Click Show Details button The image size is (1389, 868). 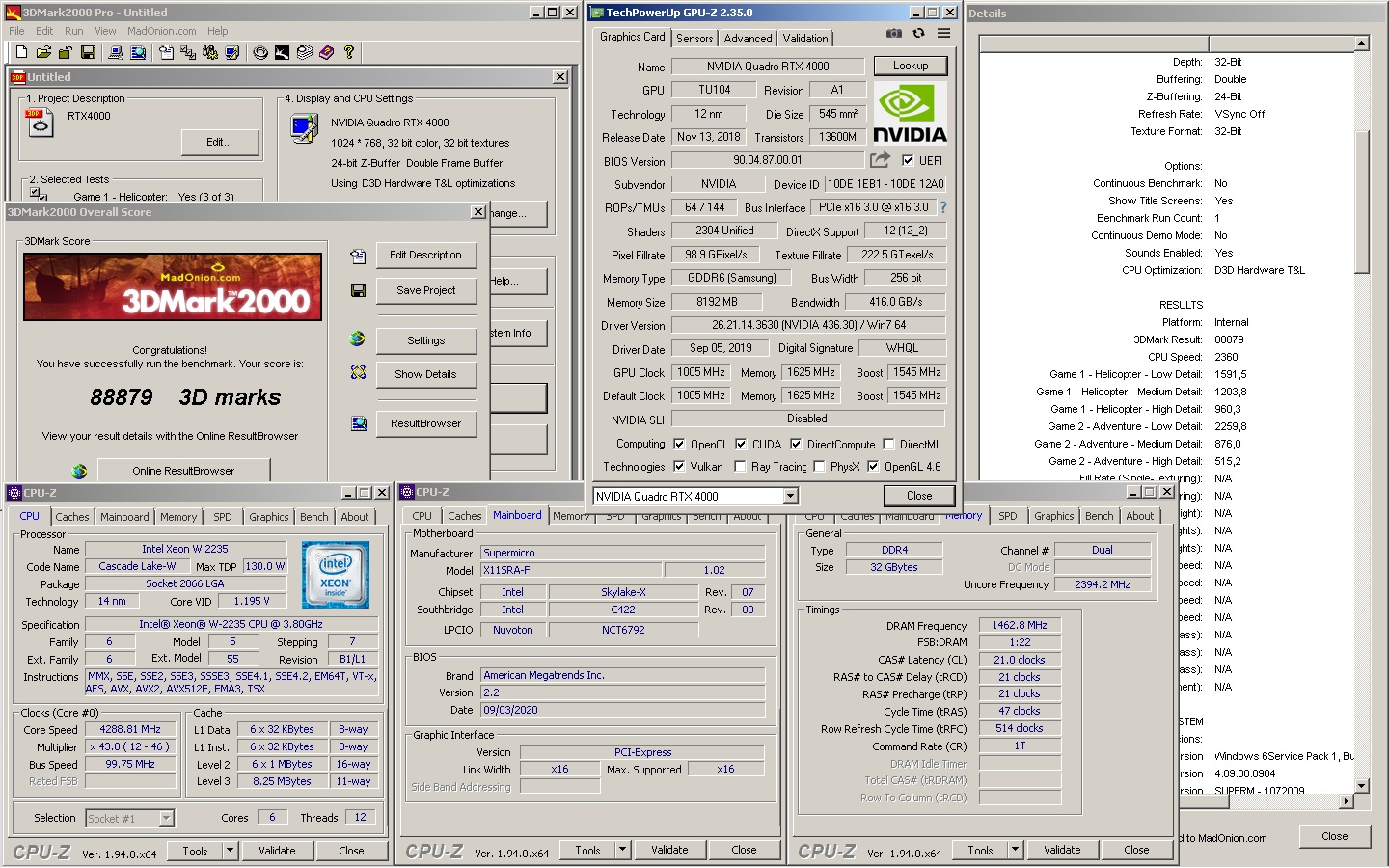point(425,374)
